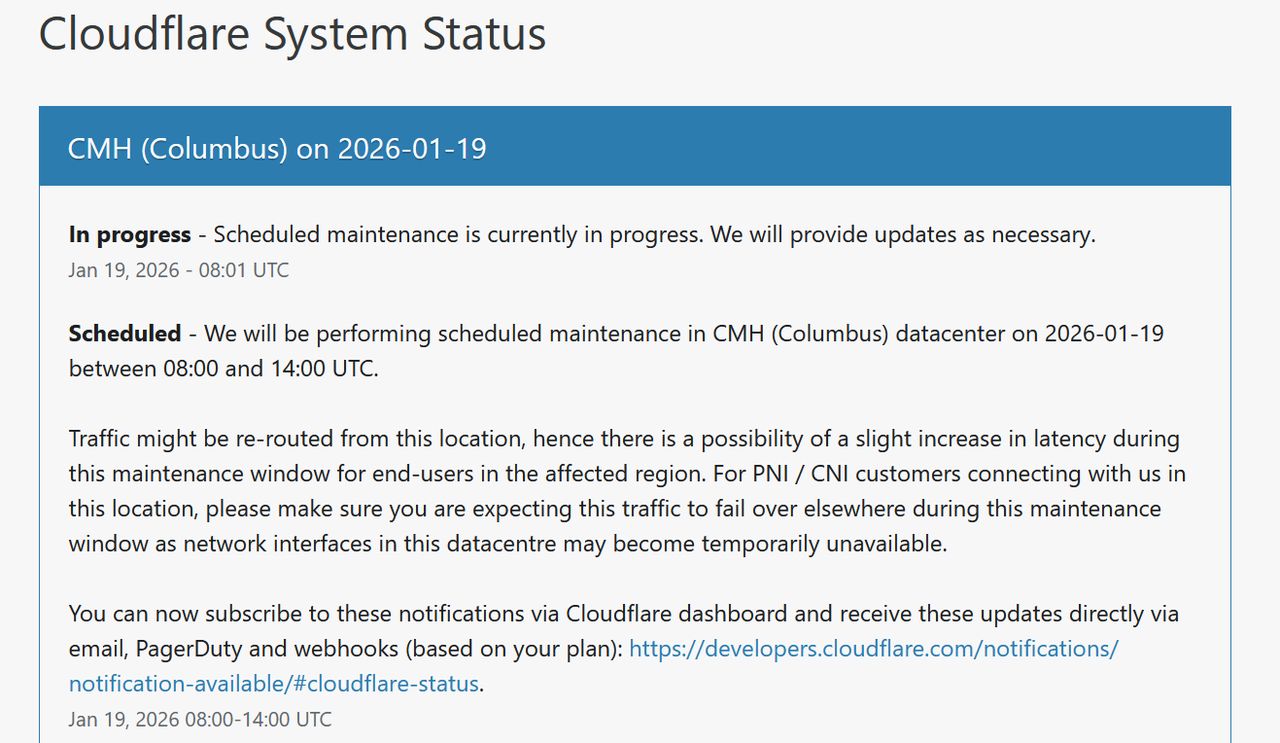Viewport: 1280px width, 743px height.
Task: Open the developers.cloudflare.com notifications link
Action: pyautogui.click(x=873, y=648)
